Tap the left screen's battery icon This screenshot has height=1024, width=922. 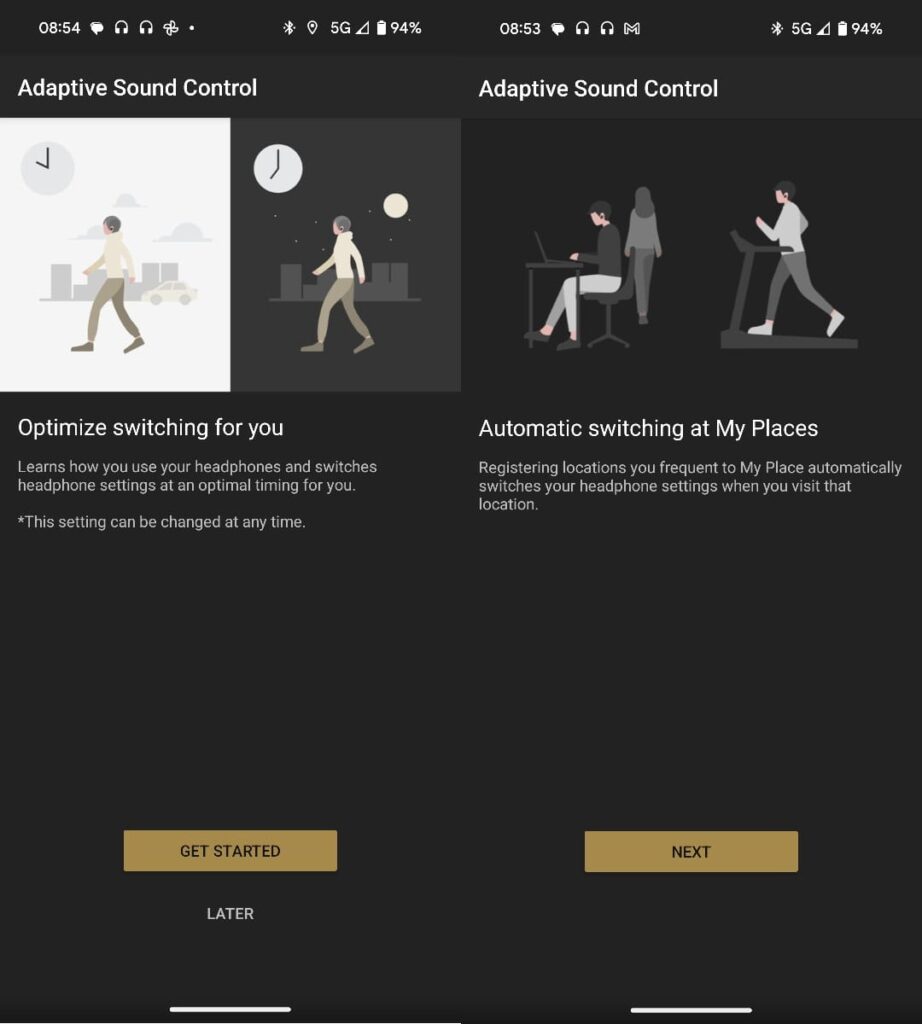[381, 27]
